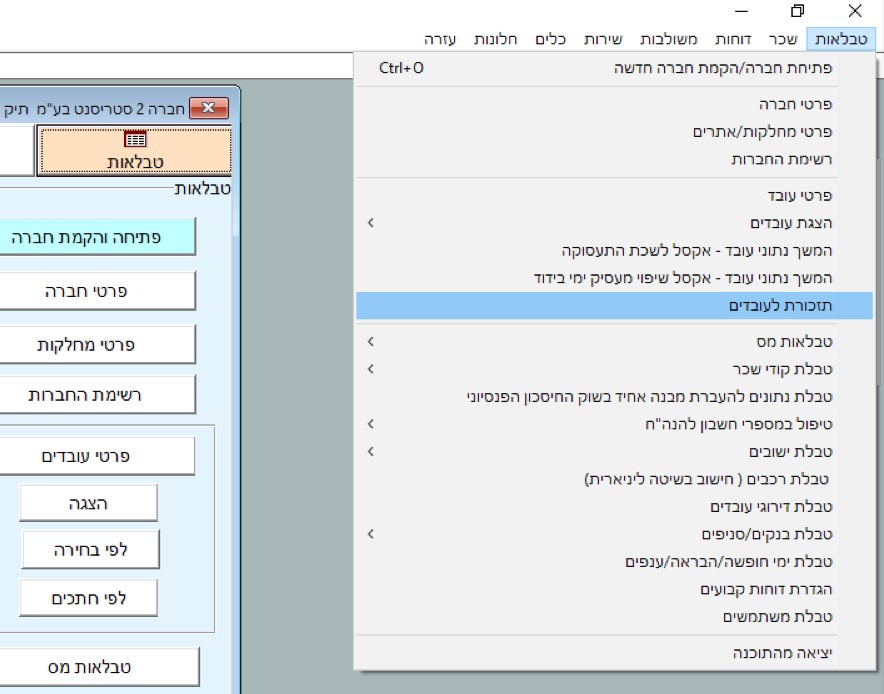Select טבלת ימי חופשה/הבראה/ענפים entry

(x=615, y=562)
